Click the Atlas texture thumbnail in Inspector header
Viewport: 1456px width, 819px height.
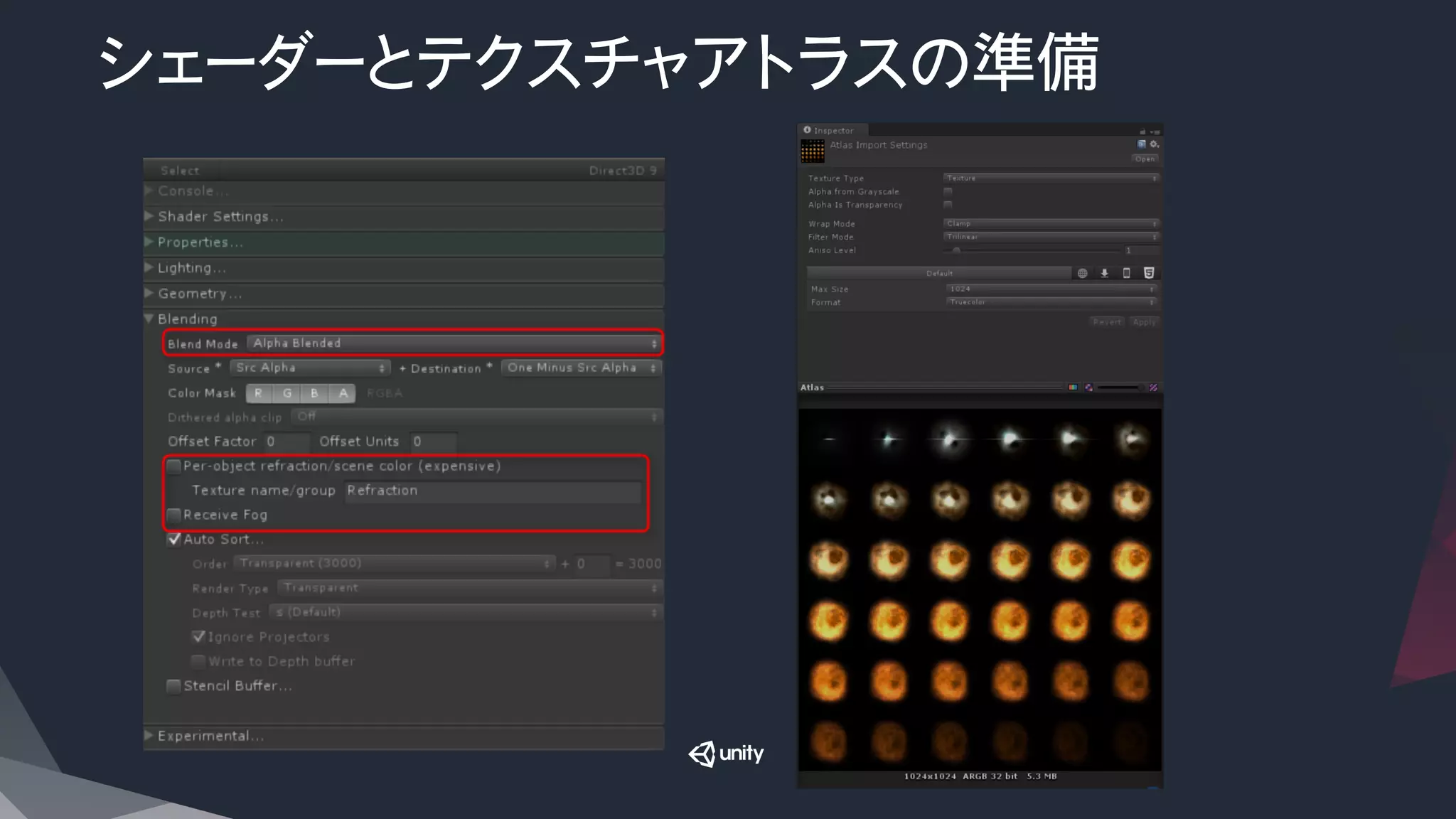tap(813, 151)
